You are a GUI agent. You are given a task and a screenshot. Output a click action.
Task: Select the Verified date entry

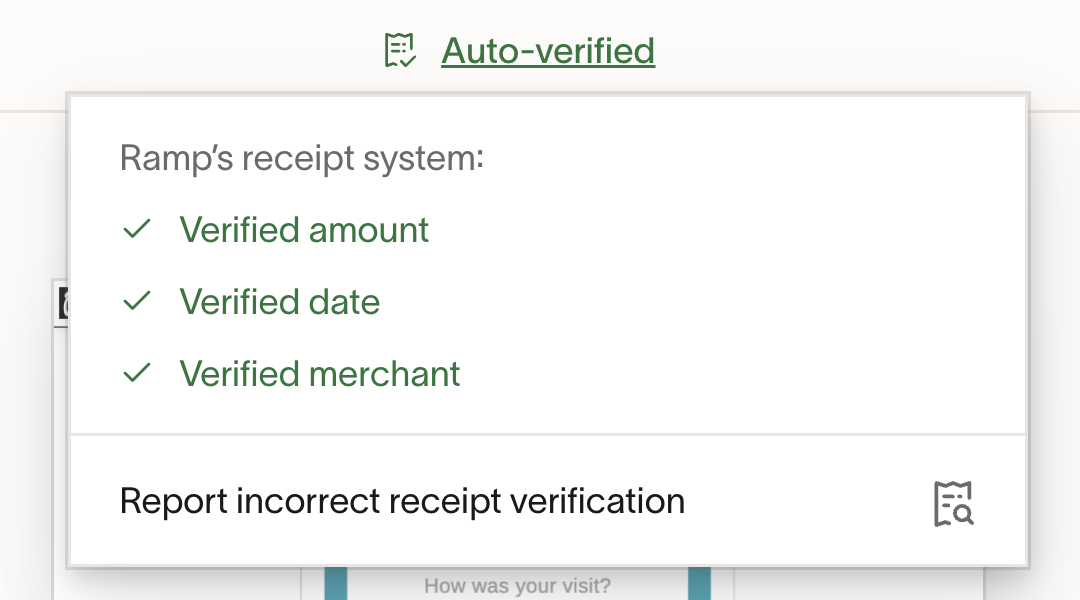279,301
